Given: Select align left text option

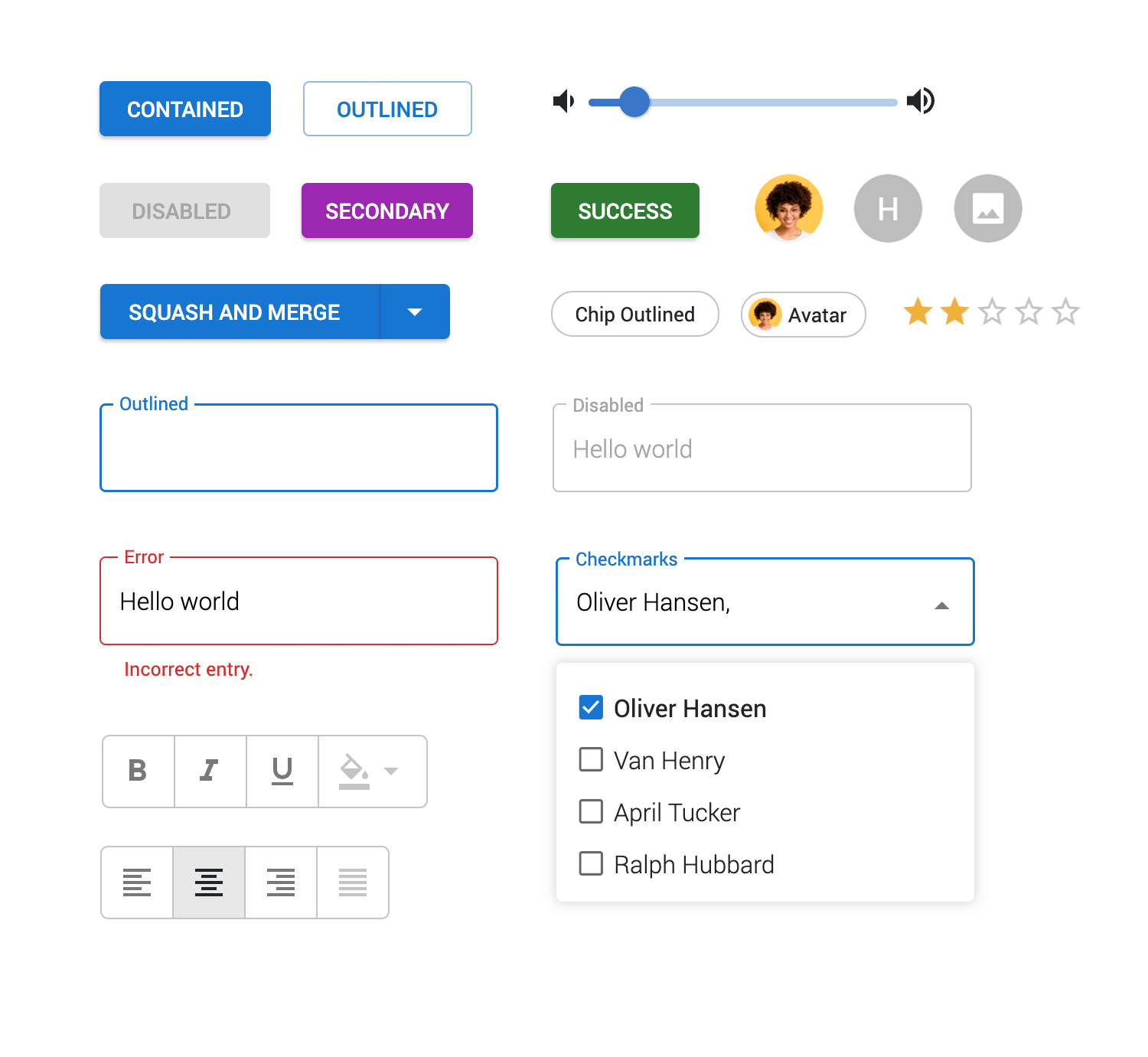Looking at the screenshot, I should click(137, 882).
